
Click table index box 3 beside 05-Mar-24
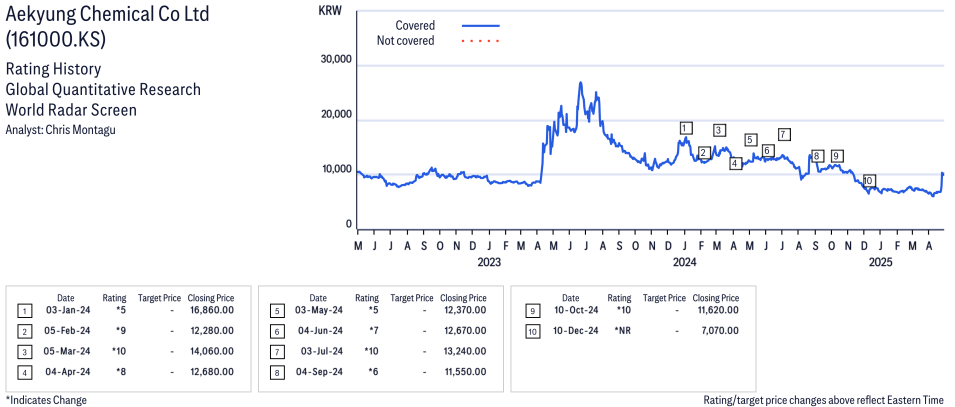tap(24, 352)
